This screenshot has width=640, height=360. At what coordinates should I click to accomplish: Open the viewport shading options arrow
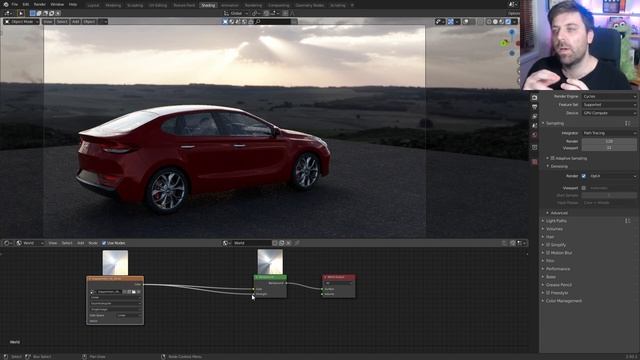(x=515, y=21)
